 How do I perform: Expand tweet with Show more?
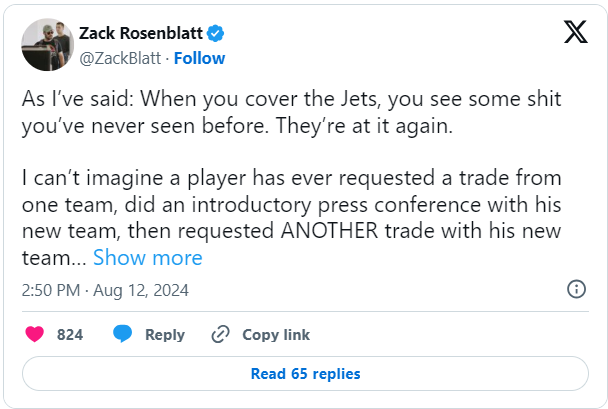(148, 258)
